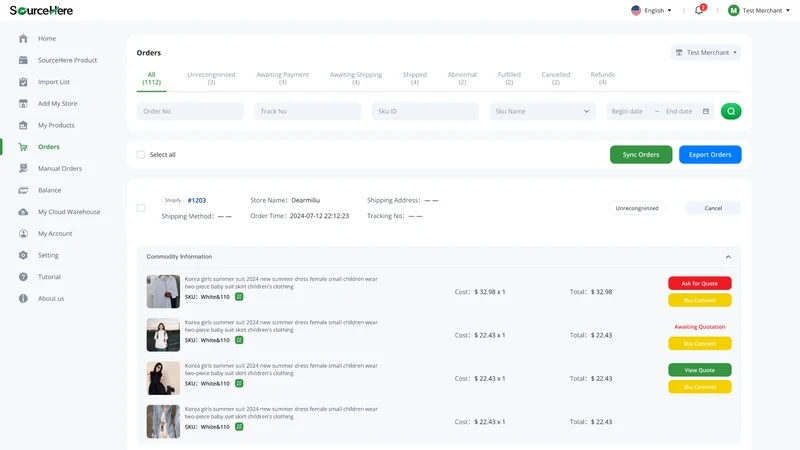This screenshot has height=450, width=800.
Task: Open the English language dropdown
Action: [652, 10]
